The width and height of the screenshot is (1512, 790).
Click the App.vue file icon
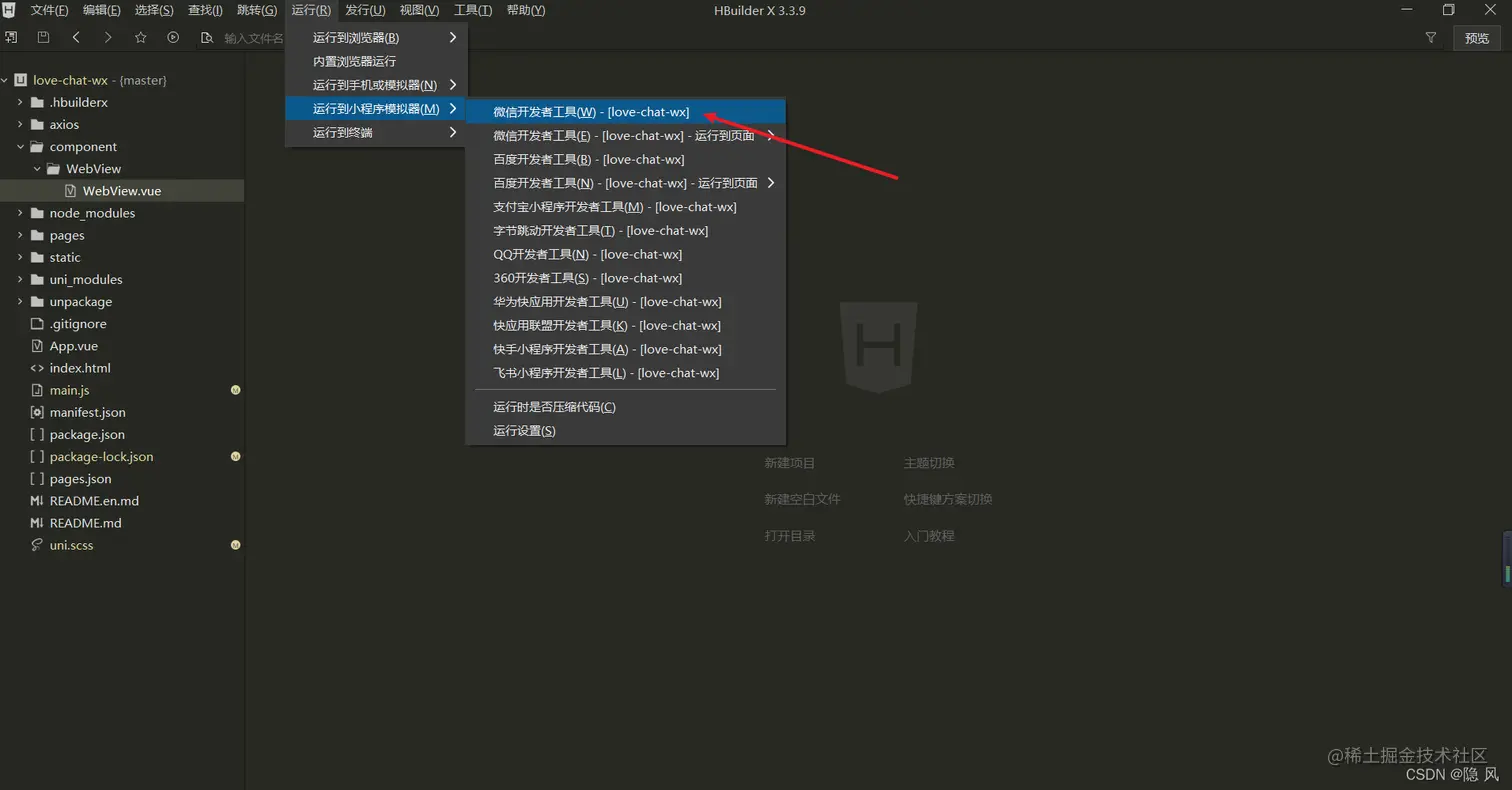[37, 345]
